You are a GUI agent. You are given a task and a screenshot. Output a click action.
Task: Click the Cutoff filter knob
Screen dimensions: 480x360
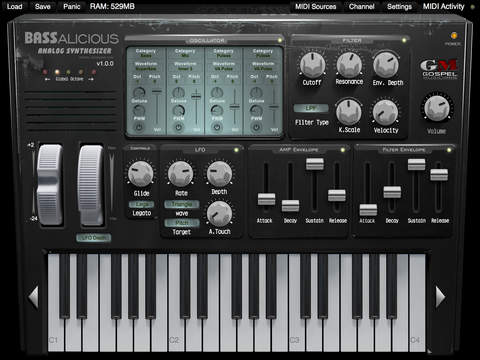(x=312, y=65)
